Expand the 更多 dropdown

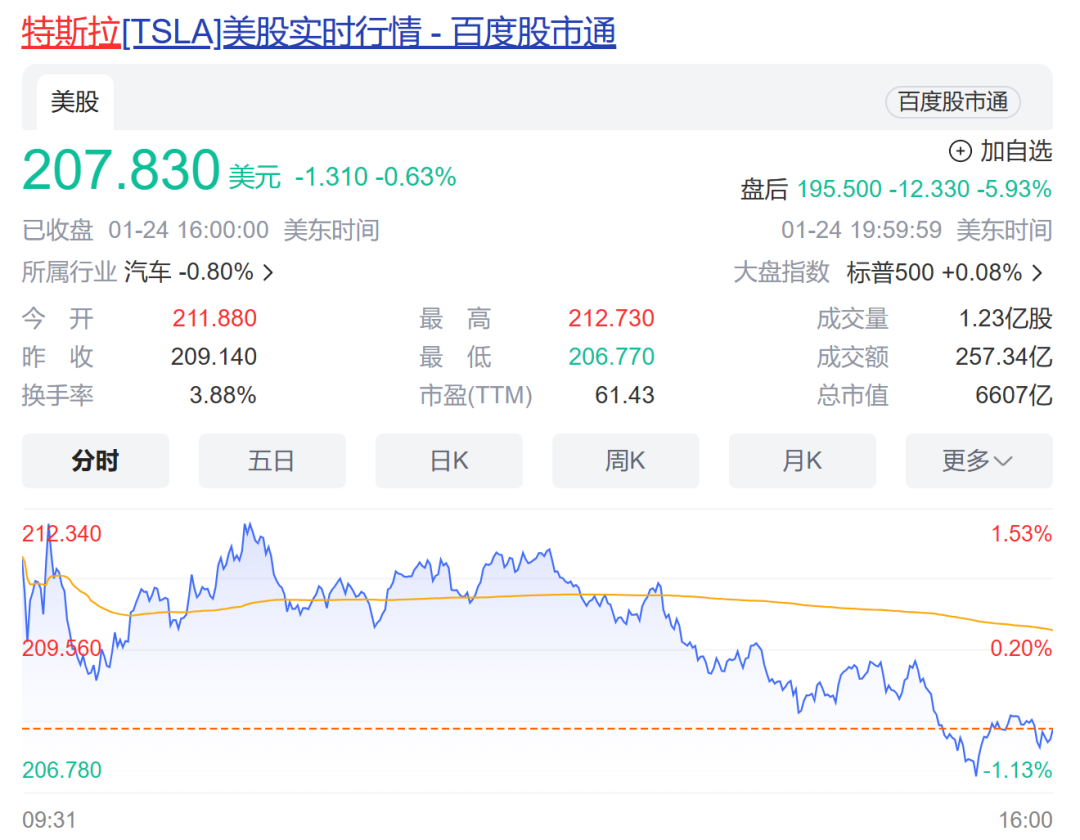(x=979, y=461)
